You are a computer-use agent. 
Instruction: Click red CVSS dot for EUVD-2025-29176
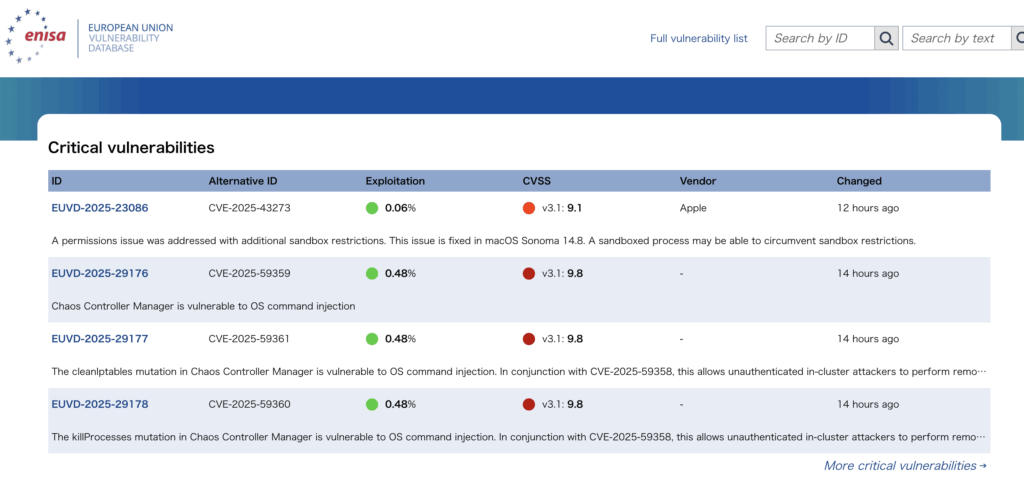(x=529, y=273)
